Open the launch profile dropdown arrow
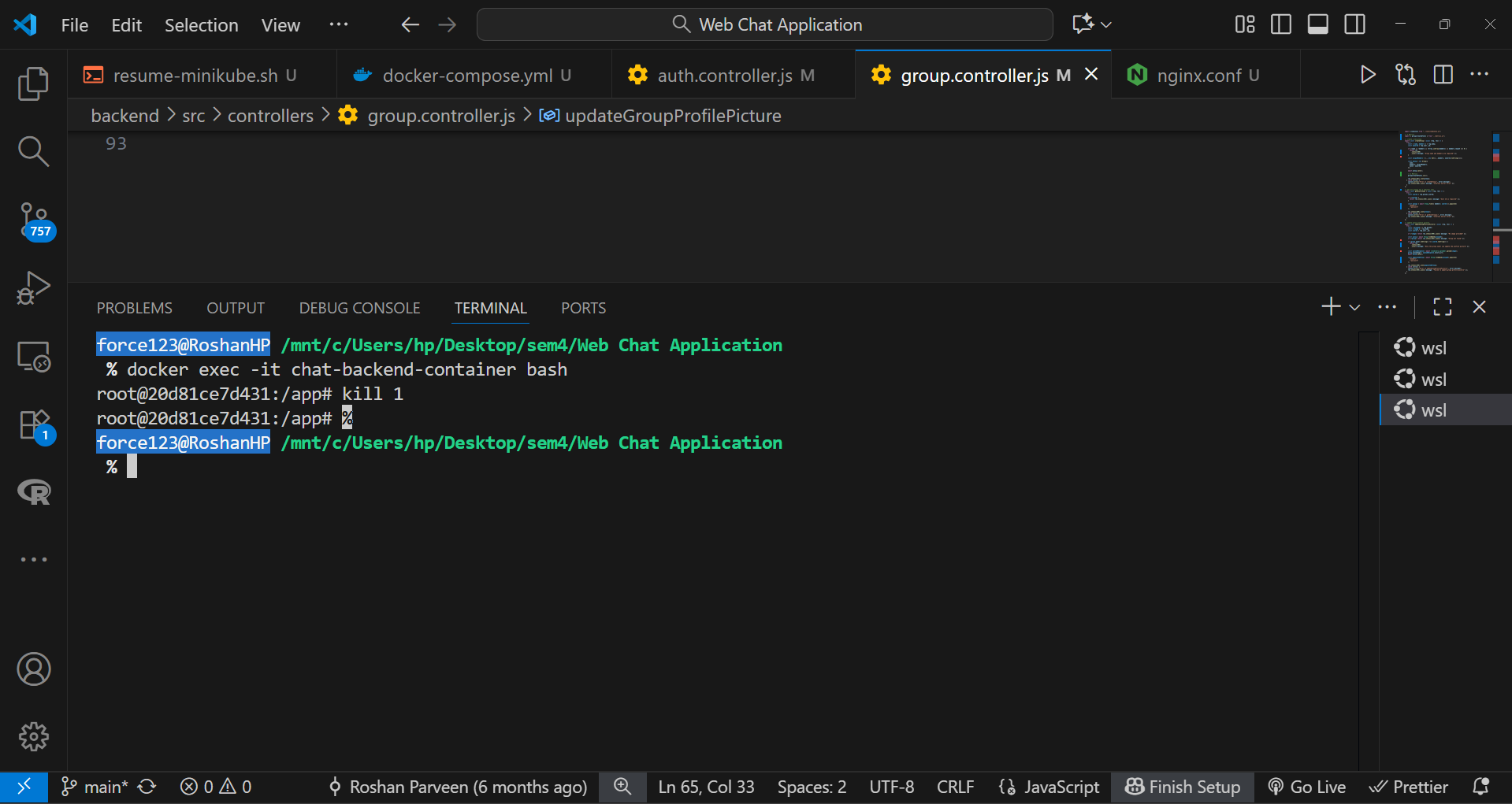 [1354, 307]
